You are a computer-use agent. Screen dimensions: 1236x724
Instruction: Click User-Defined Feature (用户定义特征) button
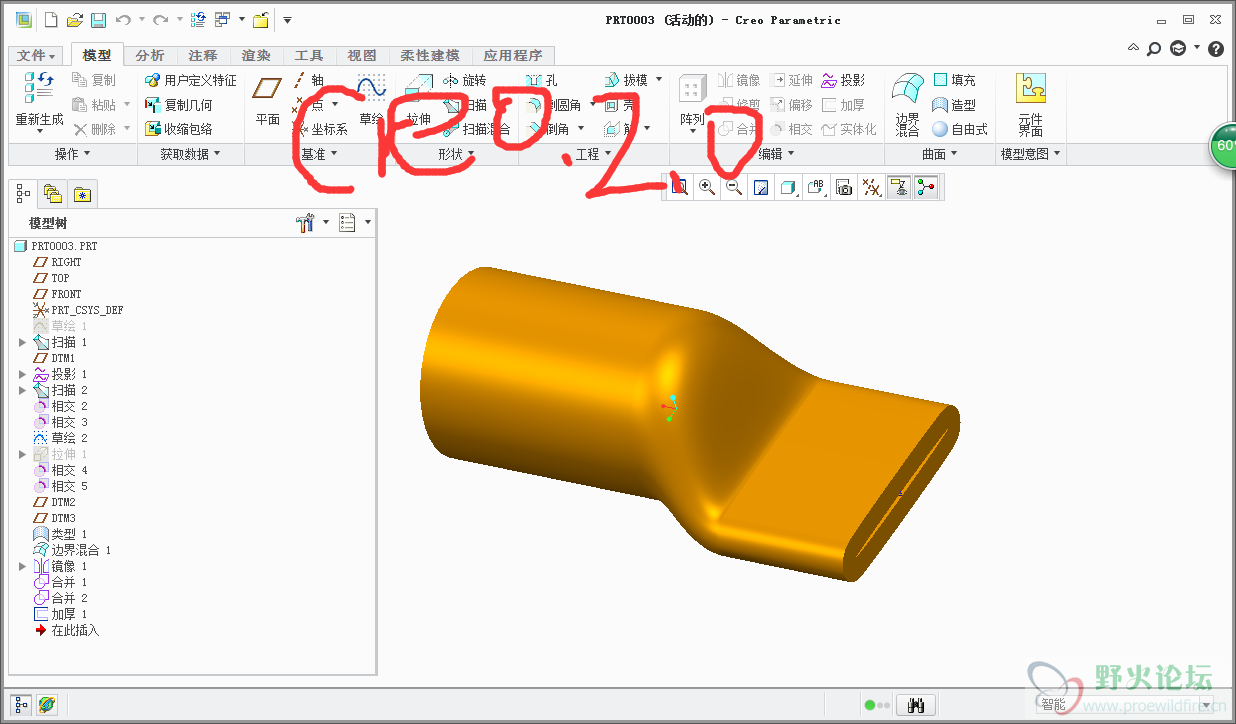point(191,80)
